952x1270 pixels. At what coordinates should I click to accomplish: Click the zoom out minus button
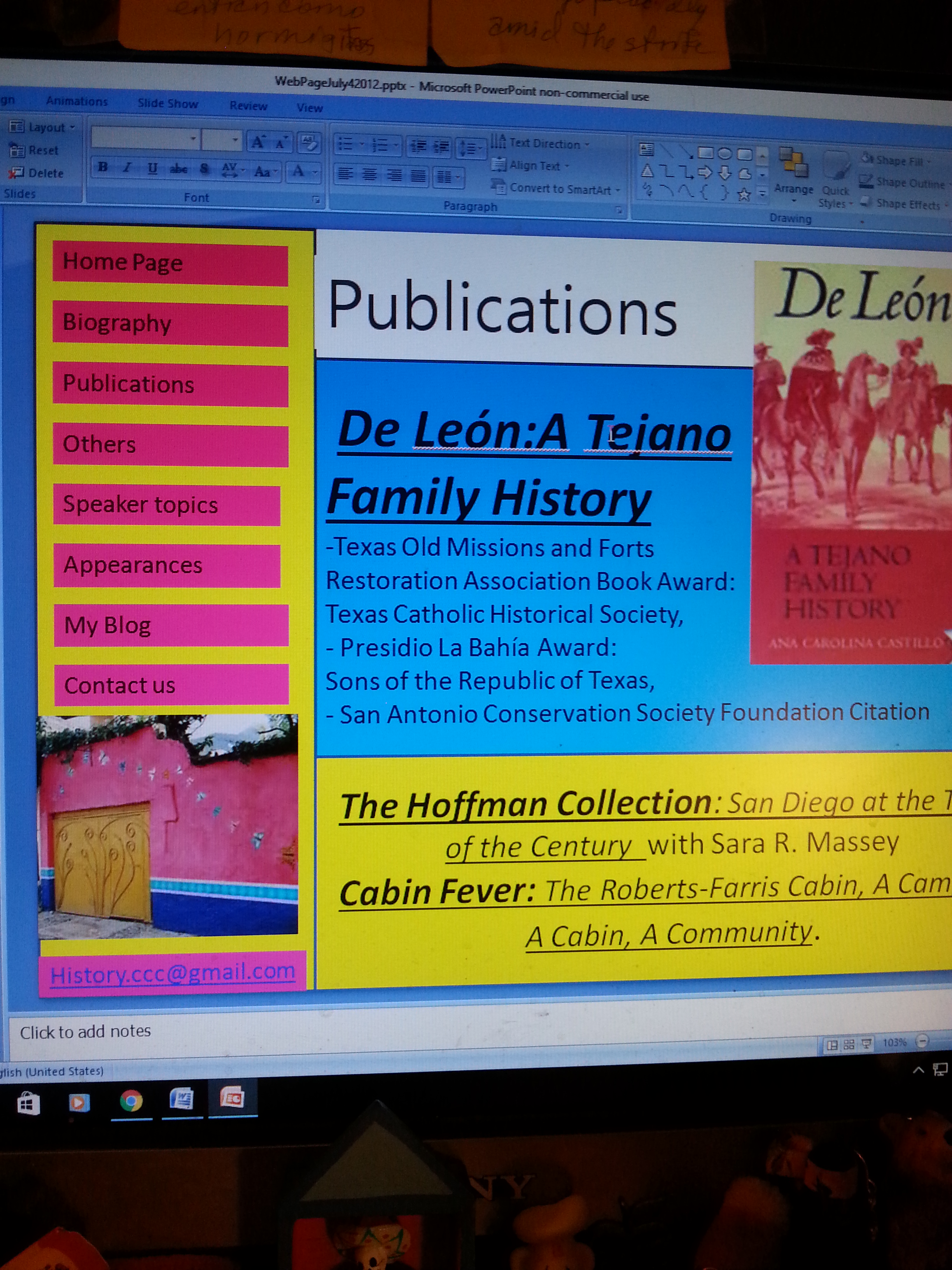922,1040
